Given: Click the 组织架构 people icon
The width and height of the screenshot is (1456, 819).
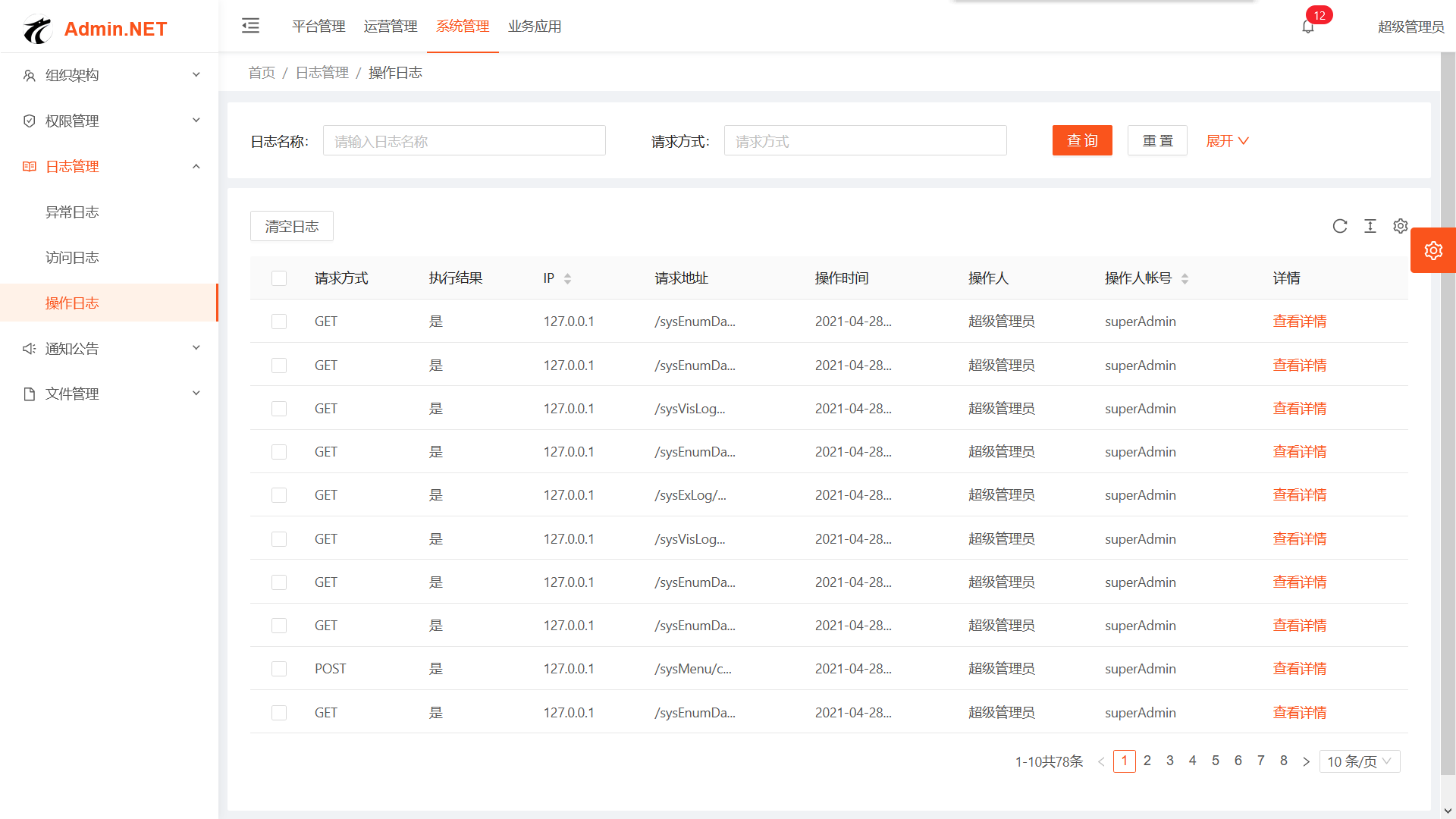Looking at the screenshot, I should (30, 75).
